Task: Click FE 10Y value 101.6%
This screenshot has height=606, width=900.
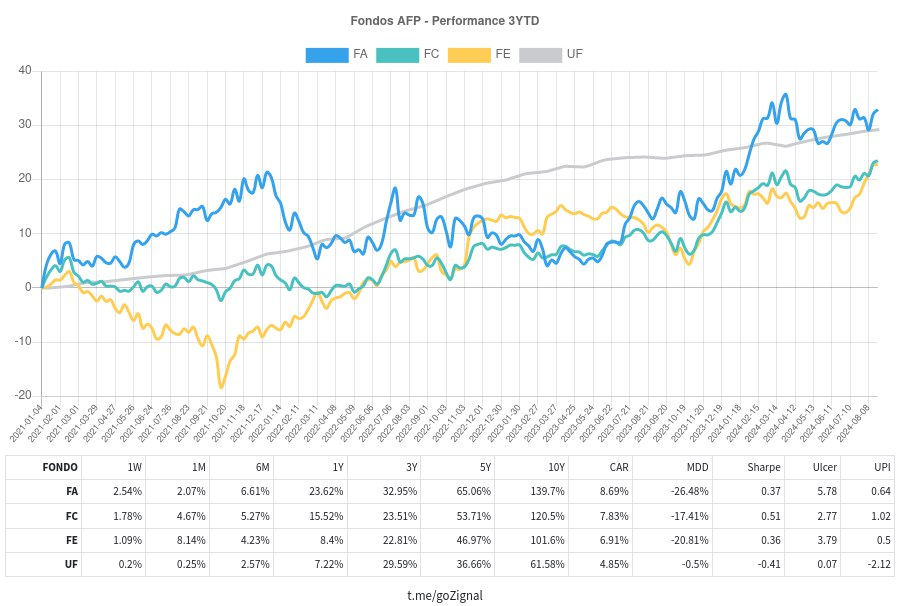Action: (x=548, y=540)
